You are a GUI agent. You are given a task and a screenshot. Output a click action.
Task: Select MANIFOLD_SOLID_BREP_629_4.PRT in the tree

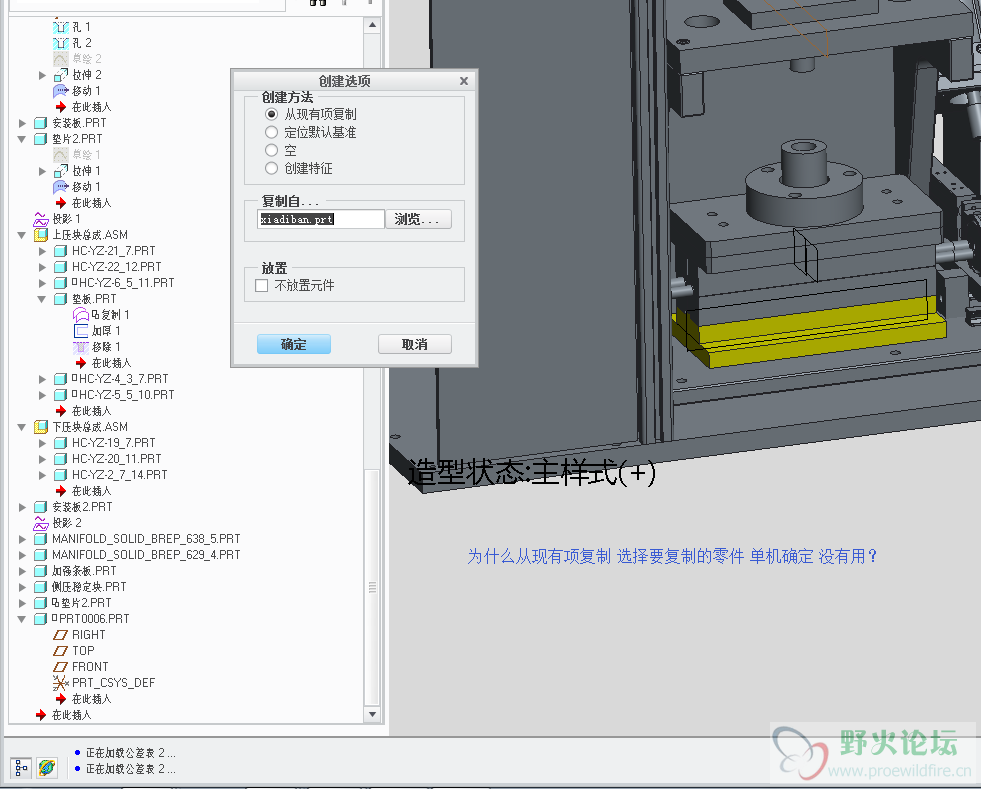click(x=146, y=555)
